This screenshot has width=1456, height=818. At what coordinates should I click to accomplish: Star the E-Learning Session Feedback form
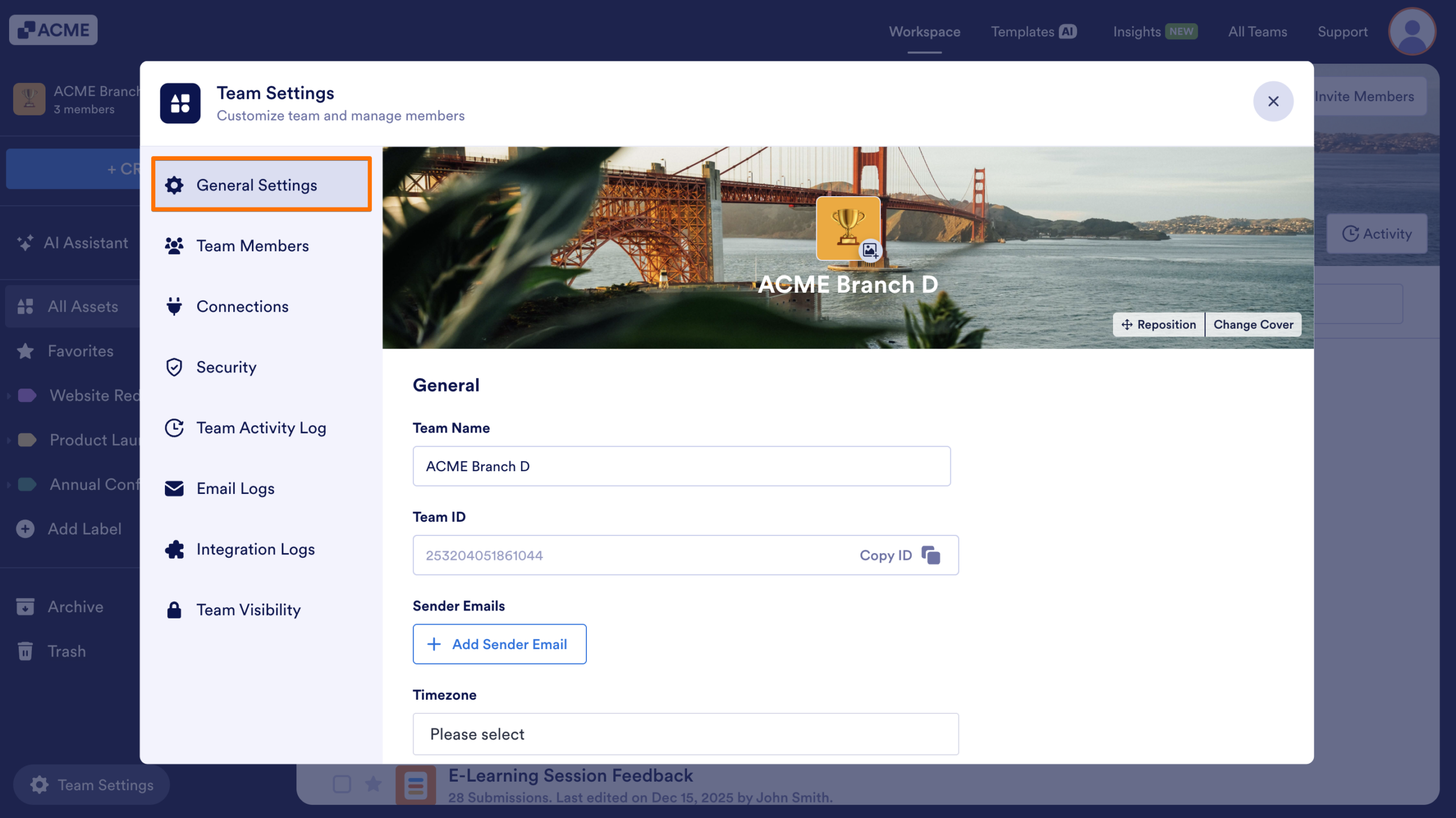pos(373,784)
